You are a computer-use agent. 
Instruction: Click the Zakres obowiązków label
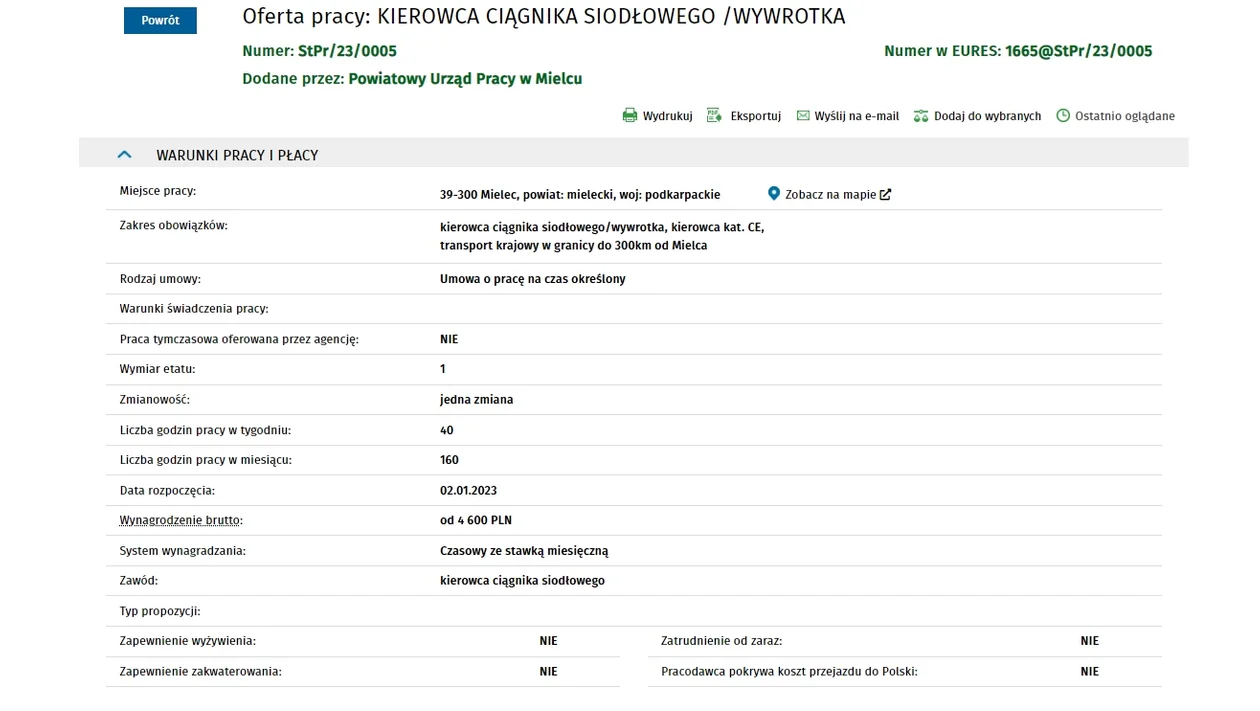(x=173, y=226)
